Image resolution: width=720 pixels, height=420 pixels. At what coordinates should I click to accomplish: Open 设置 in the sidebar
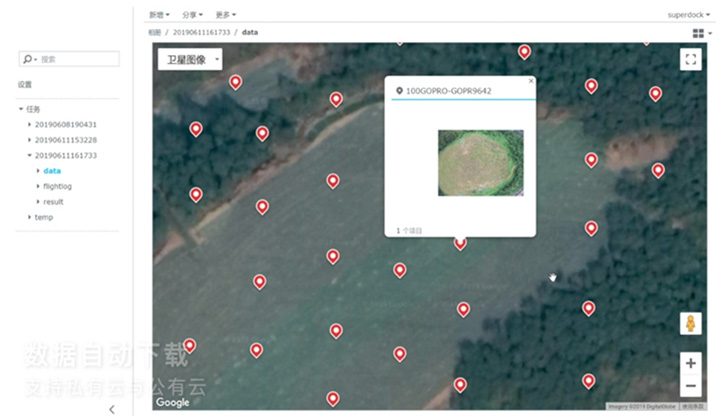click(25, 84)
